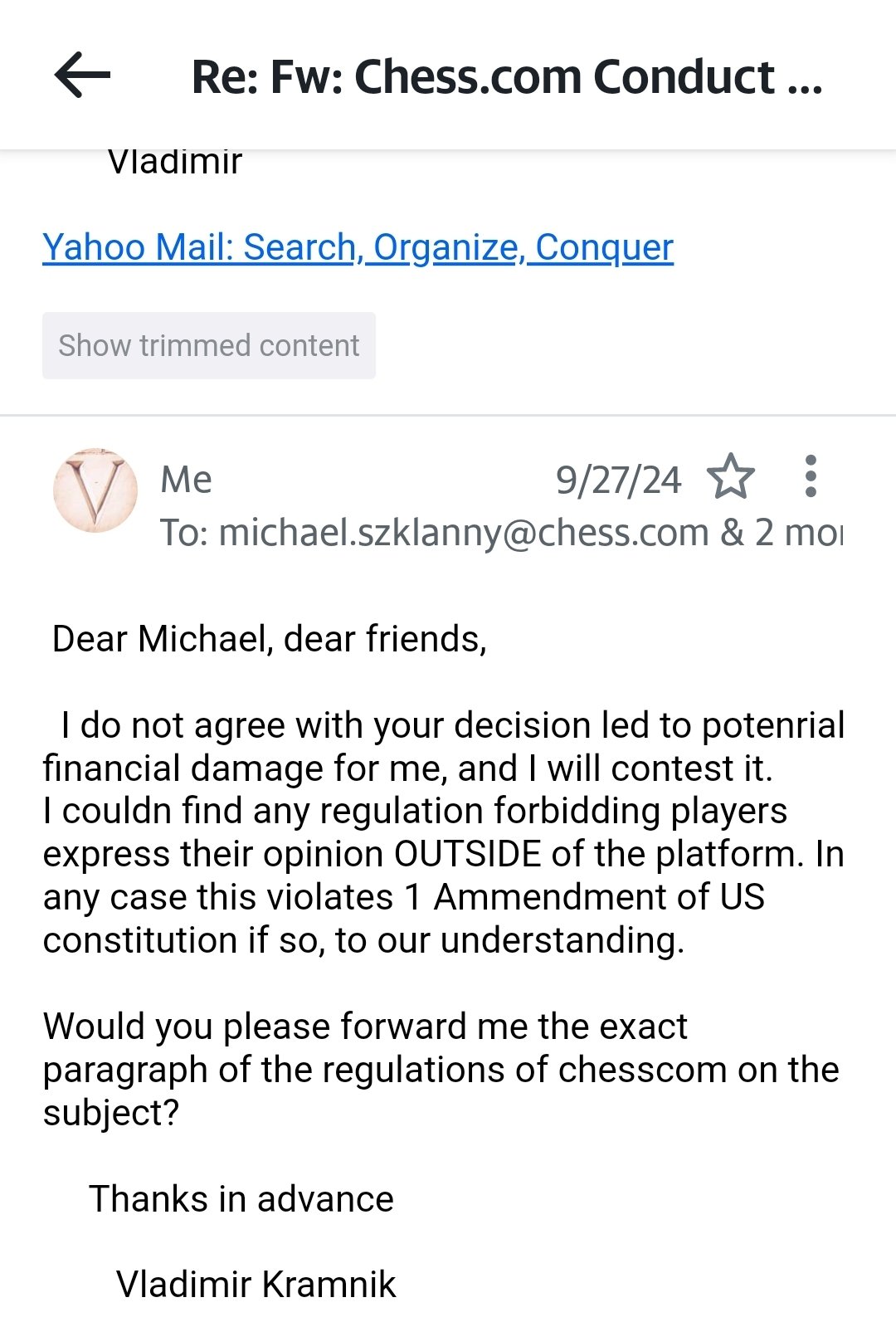Image resolution: width=896 pixels, height=1317 pixels.
Task: Tap the "Re: Fw: Chess.com Conduct" subject title
Action: (x=506, y=77)
